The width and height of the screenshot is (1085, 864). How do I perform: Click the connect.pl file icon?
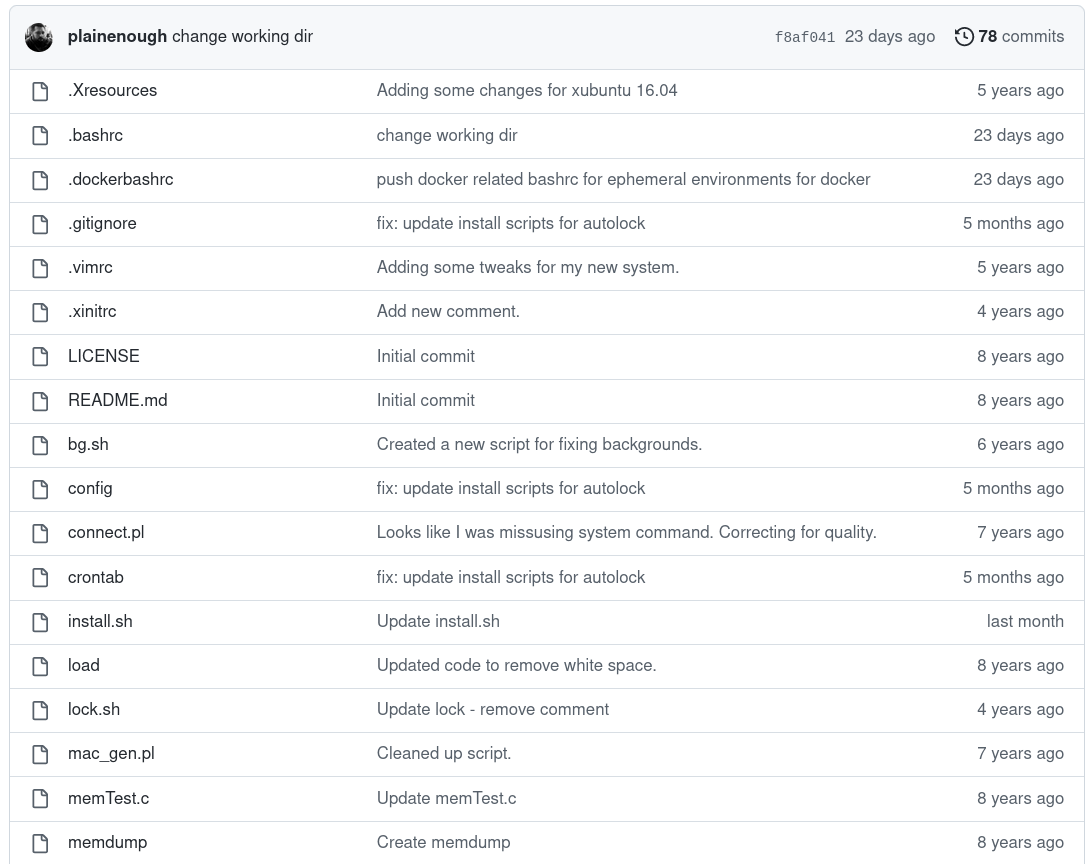click(40, 532)
